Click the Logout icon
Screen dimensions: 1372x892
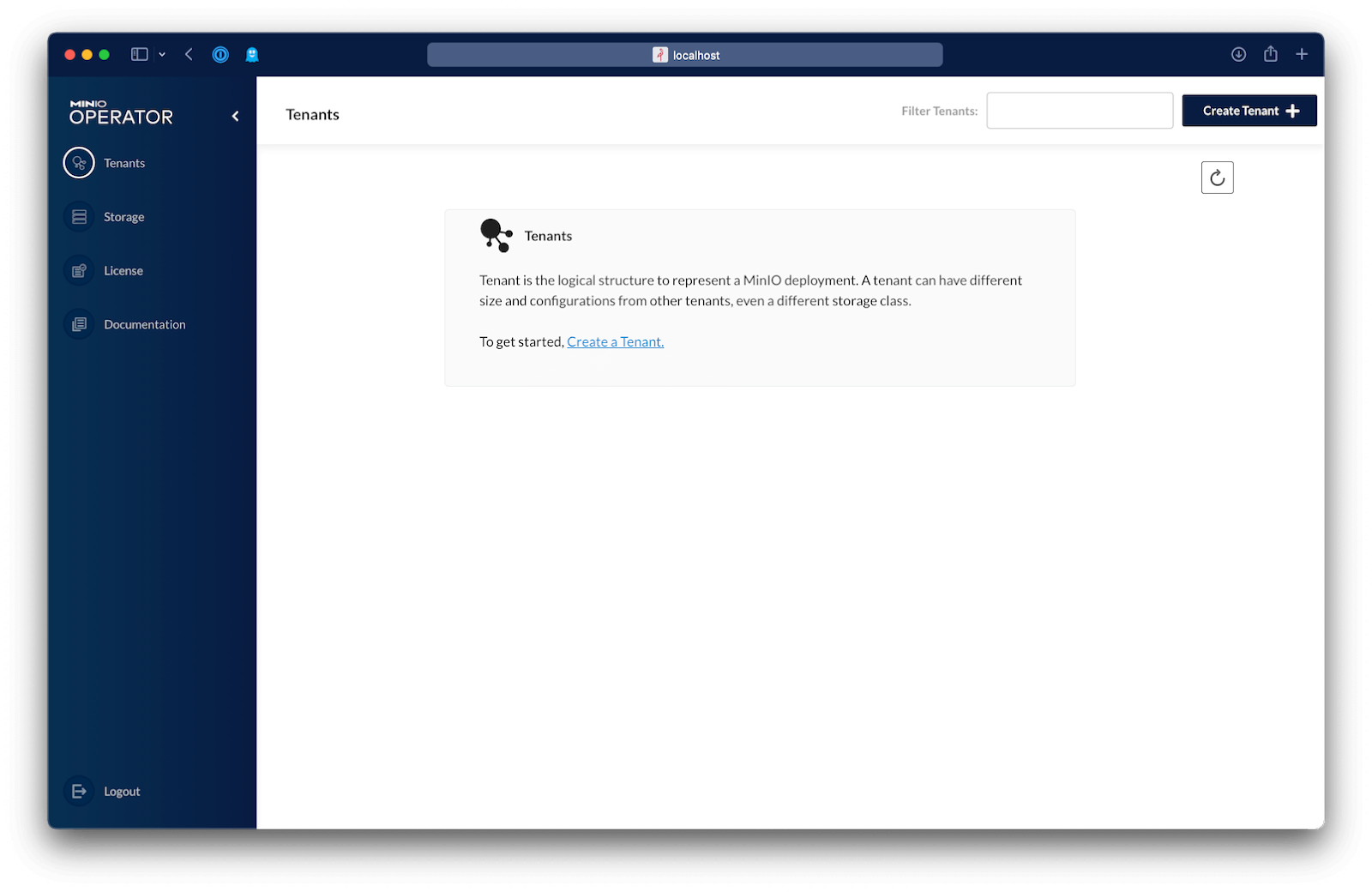[x=79, y=791]
